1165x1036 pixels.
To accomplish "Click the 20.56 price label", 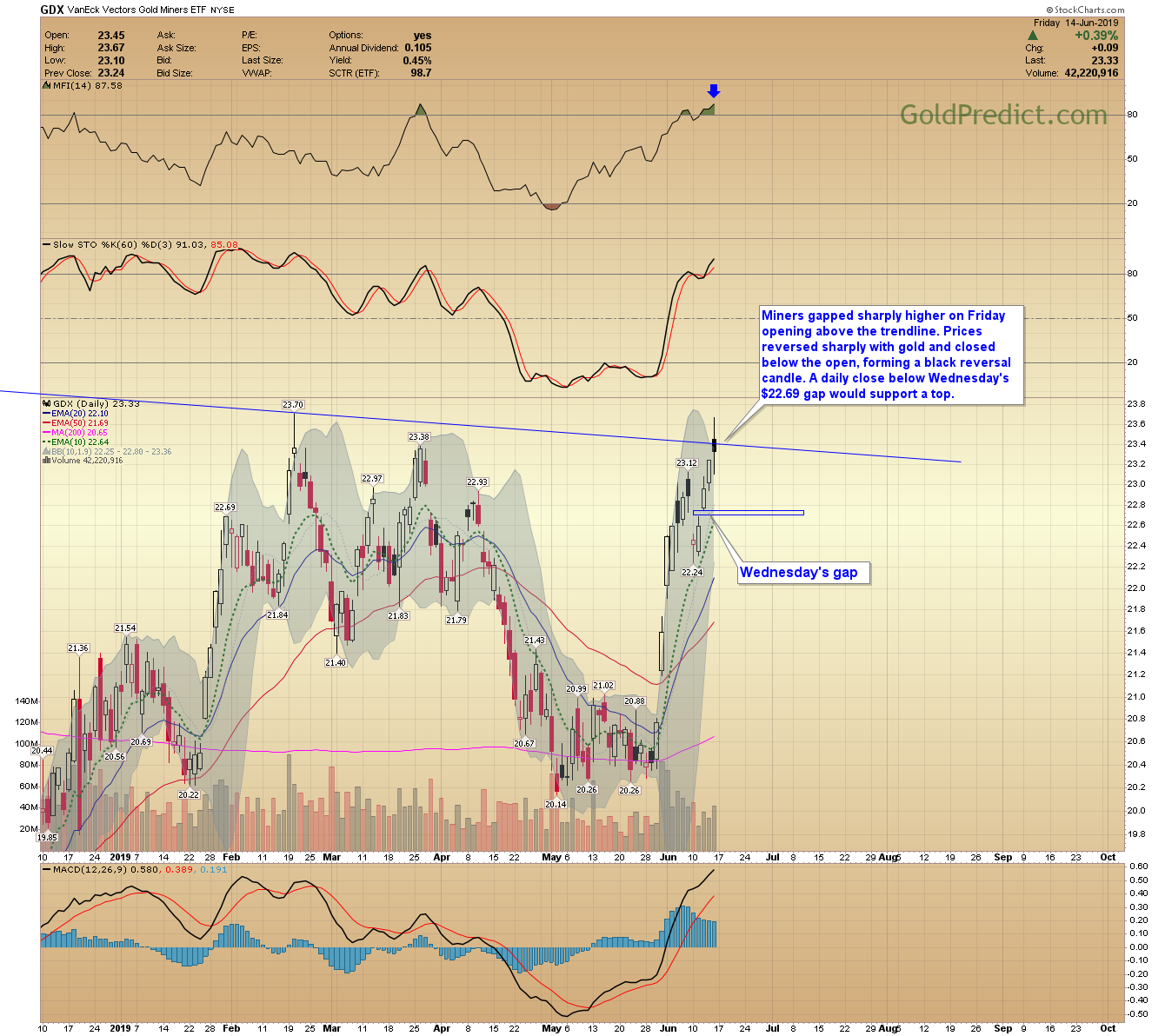I will coord(114,757).
